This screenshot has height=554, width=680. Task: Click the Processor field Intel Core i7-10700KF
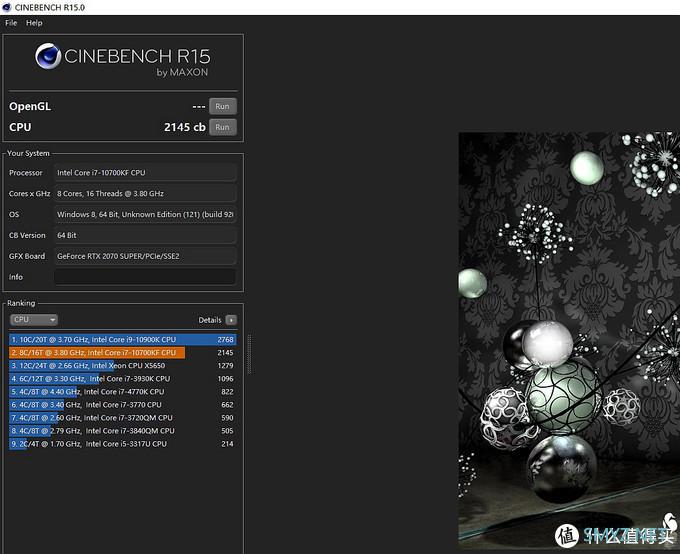coord(145,173)
